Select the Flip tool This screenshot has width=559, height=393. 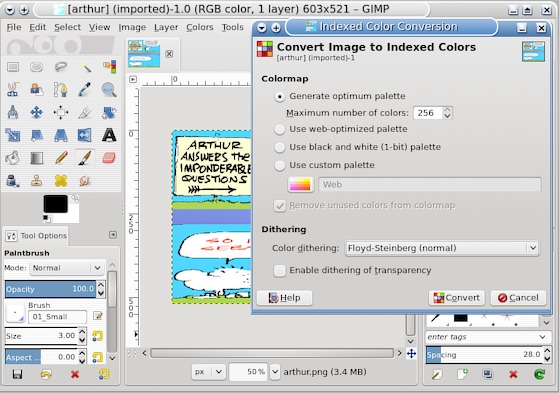85,135
